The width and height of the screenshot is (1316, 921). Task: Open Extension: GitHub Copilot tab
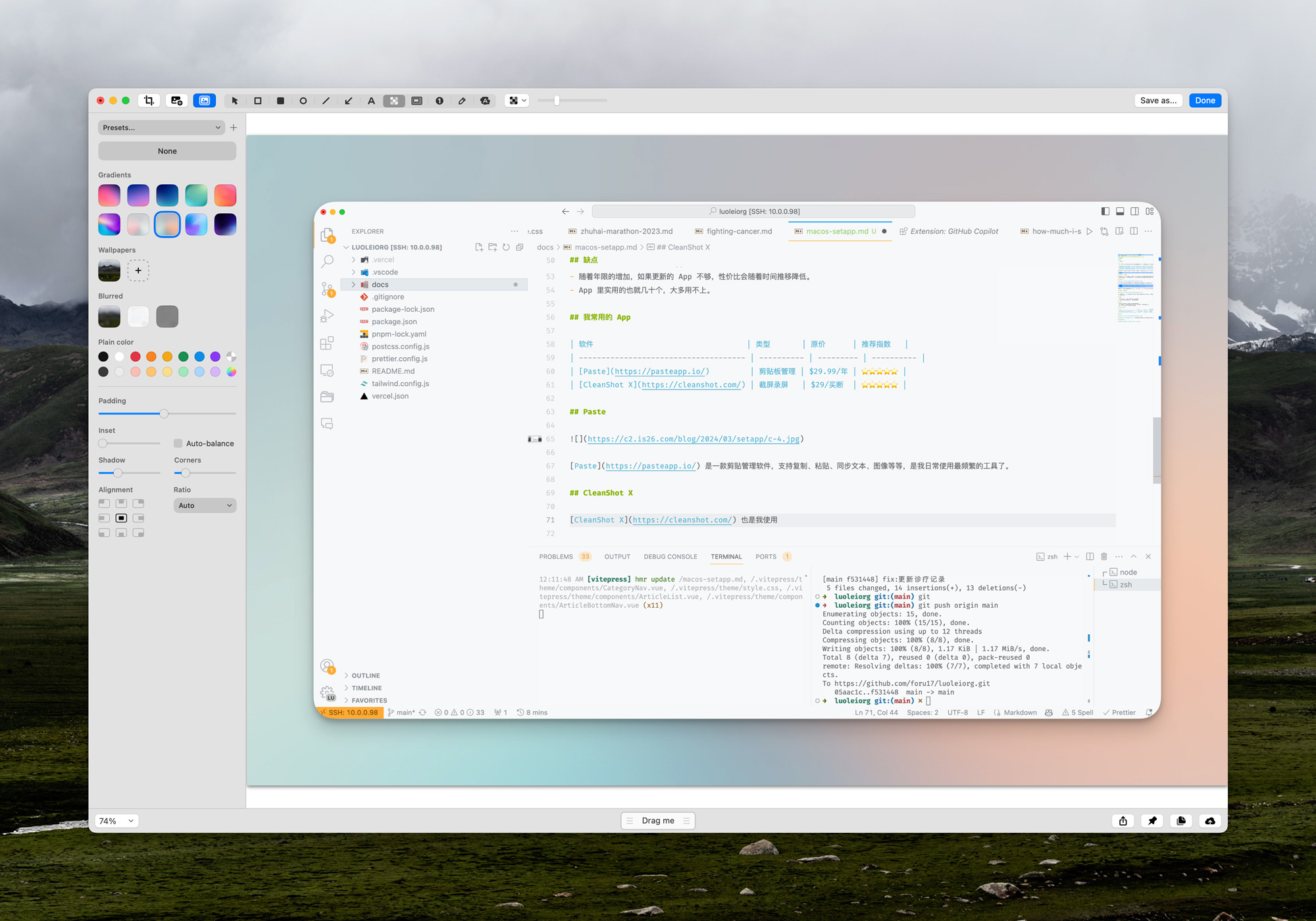point(949,232)
